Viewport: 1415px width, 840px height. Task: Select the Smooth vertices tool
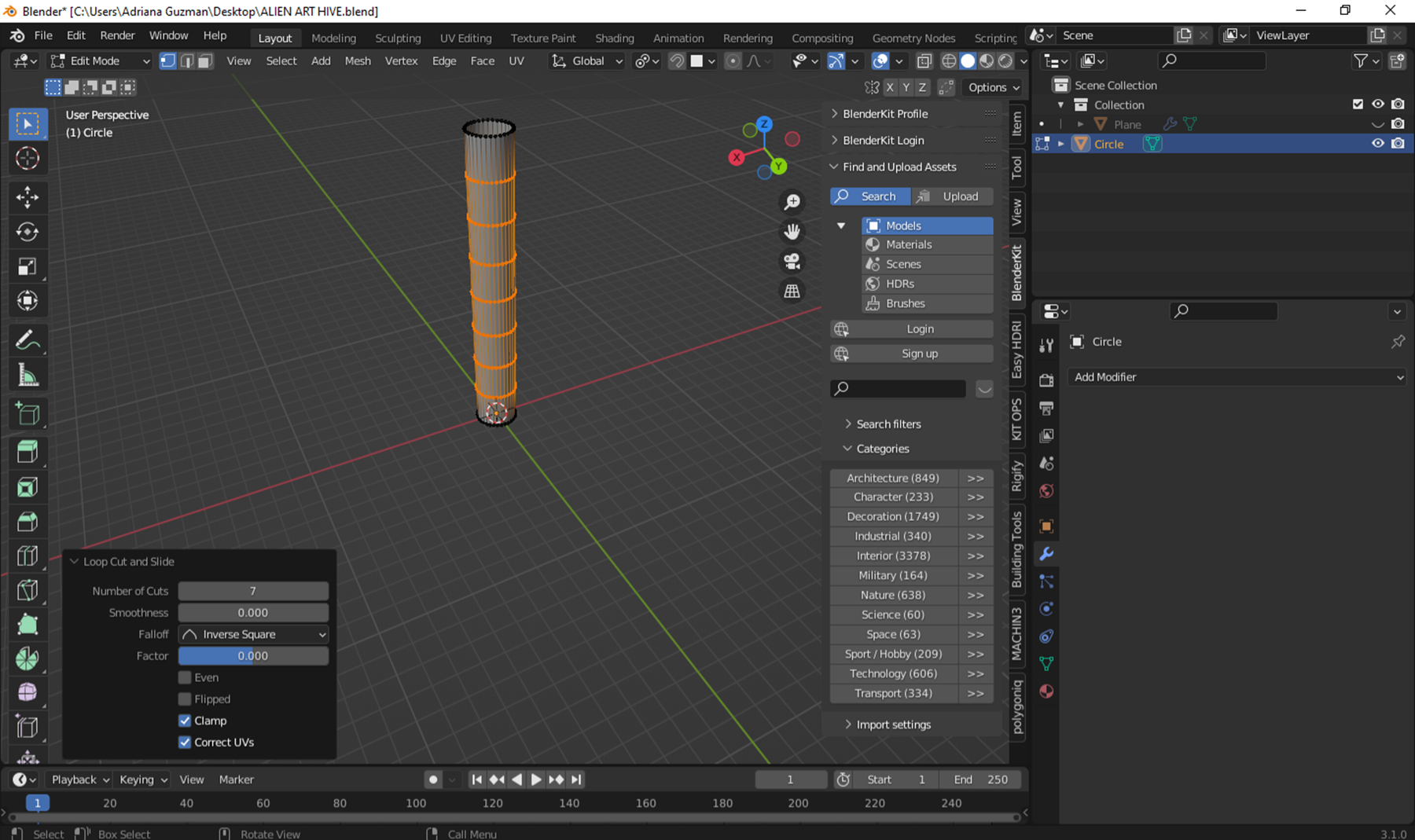(x=28, y=692)
